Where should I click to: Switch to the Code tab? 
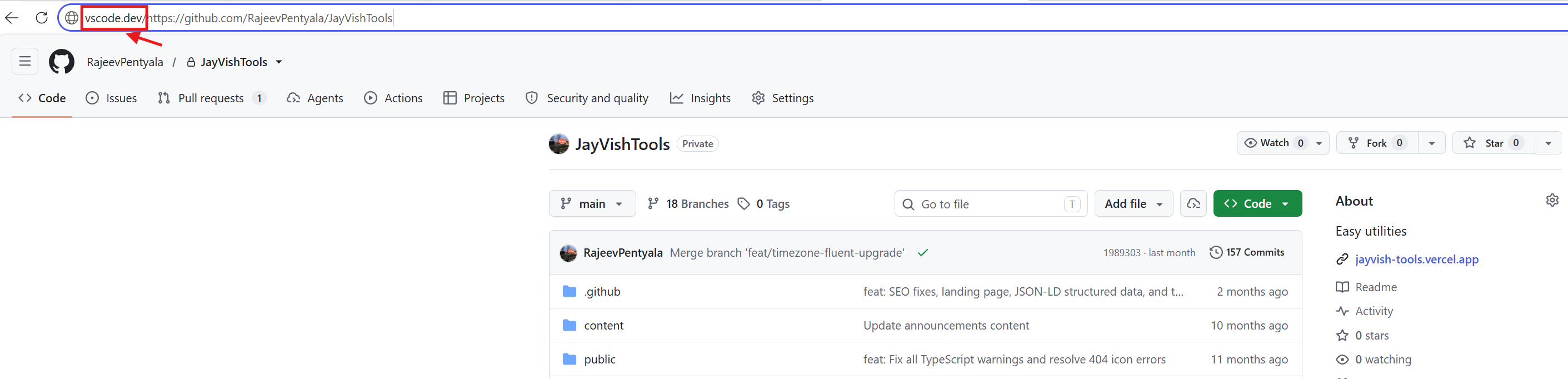click(x=42, y=98)
